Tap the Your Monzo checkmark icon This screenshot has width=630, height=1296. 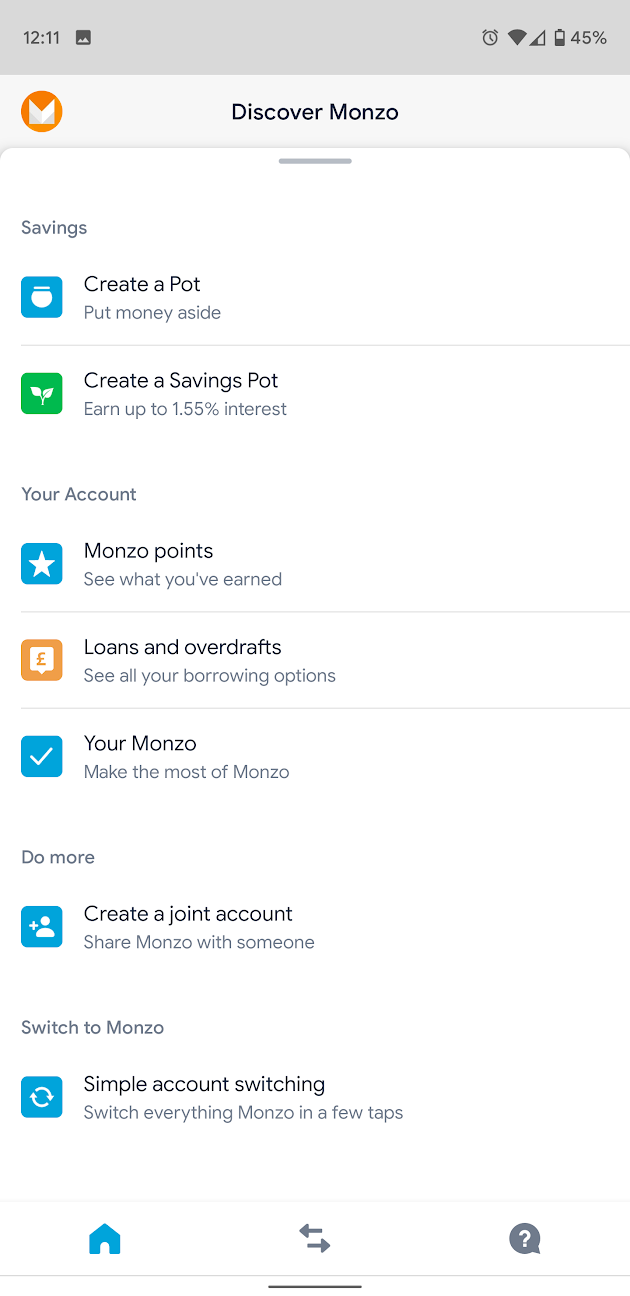[x=41, y=757]
